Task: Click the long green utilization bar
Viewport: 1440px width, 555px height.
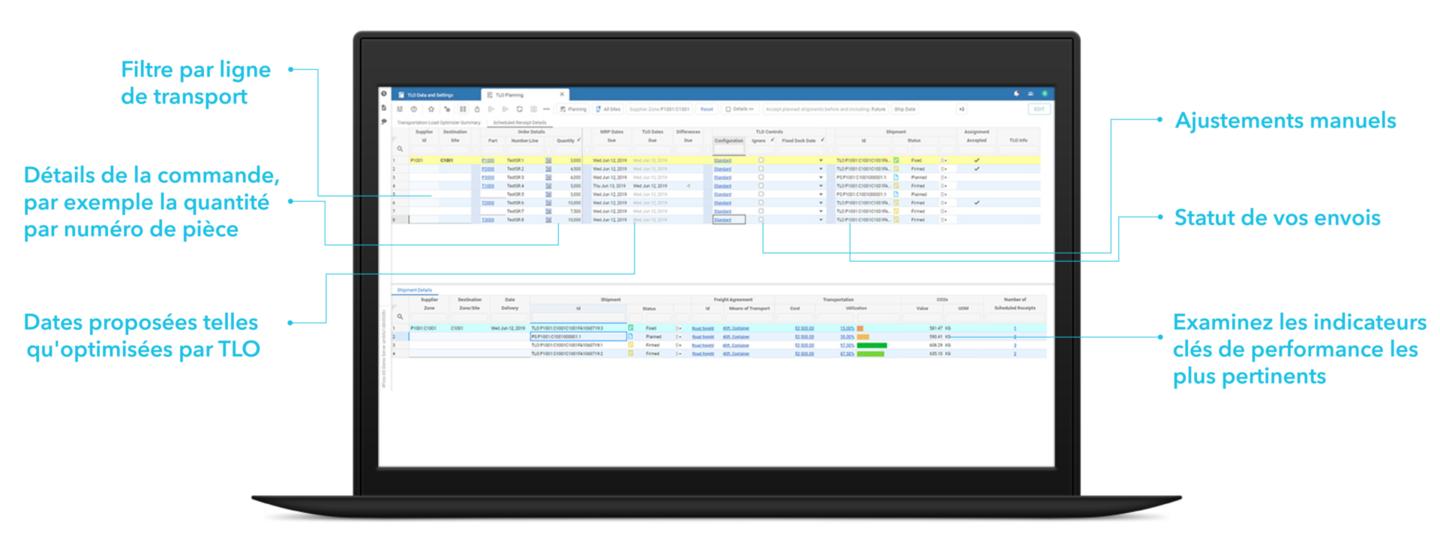Action: 871,345
